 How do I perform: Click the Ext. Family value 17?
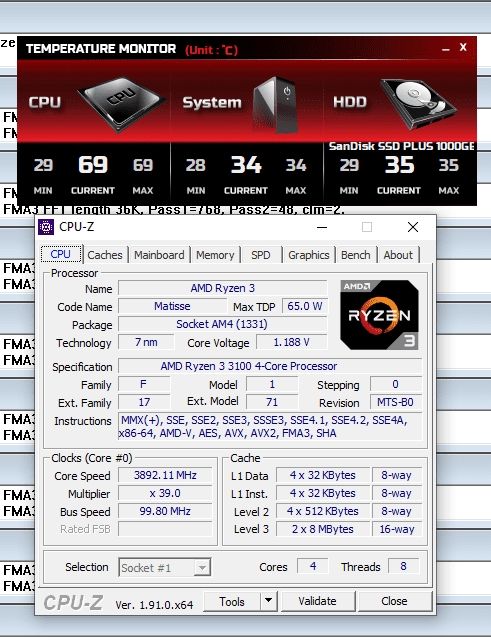pyautogui.click(x=144, y=402)
